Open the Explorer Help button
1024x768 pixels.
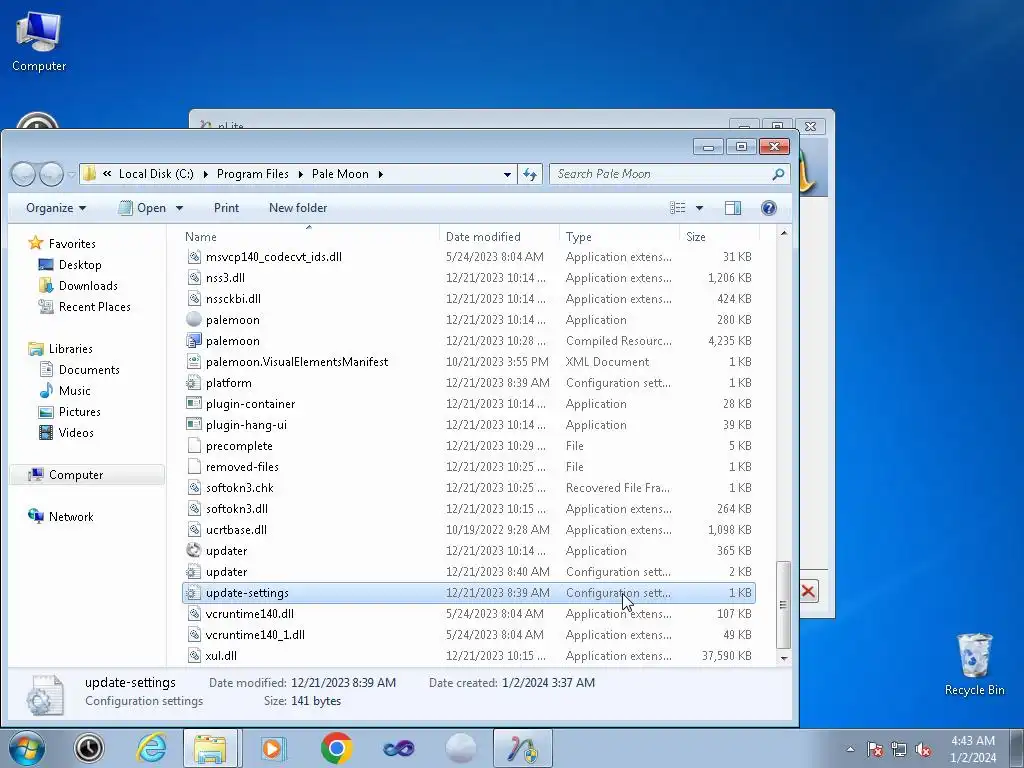[769, 208]
